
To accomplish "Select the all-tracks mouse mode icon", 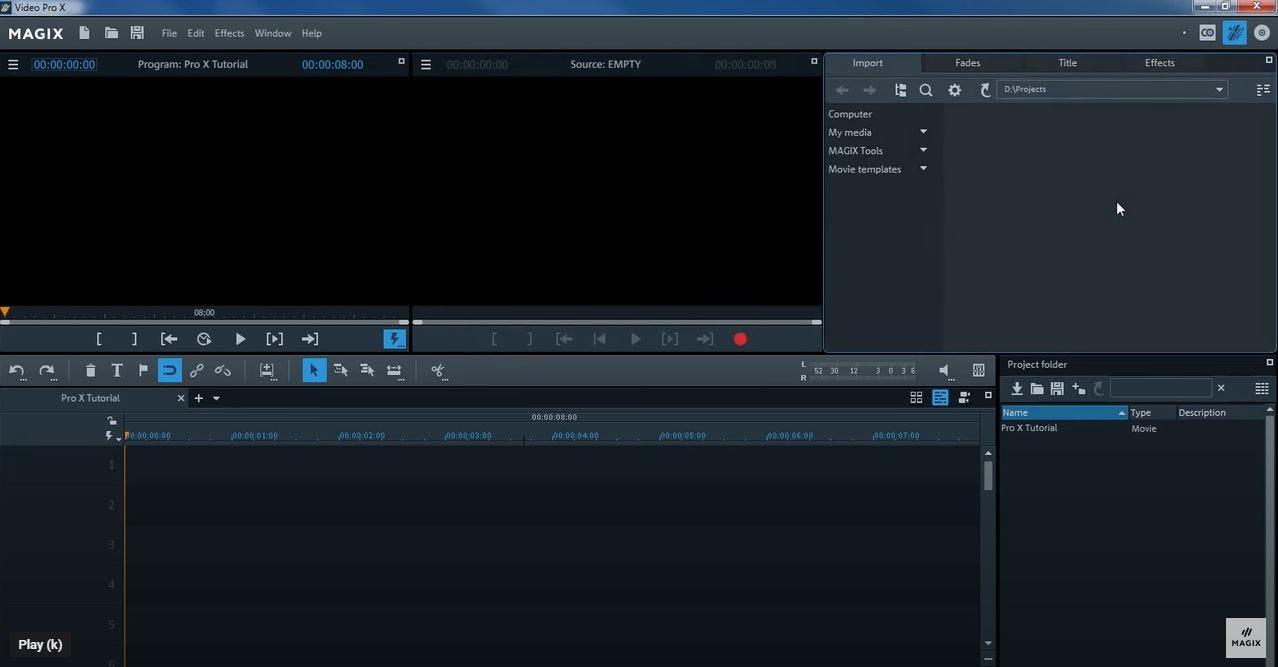I will click(x=367, y=370).
